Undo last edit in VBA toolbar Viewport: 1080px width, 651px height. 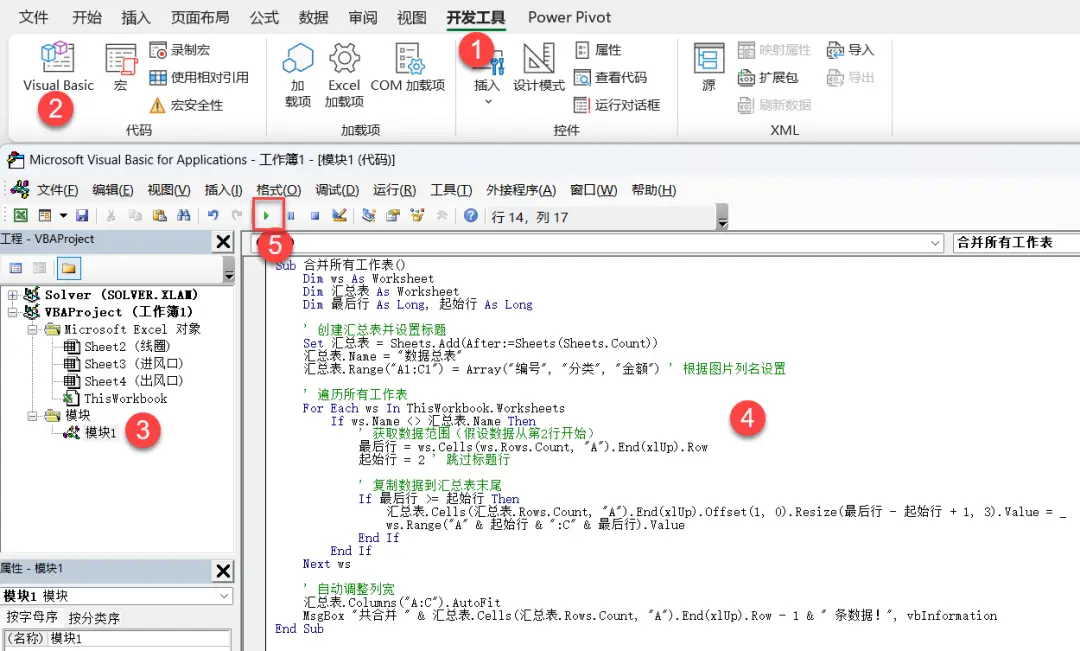coord(213,216)
